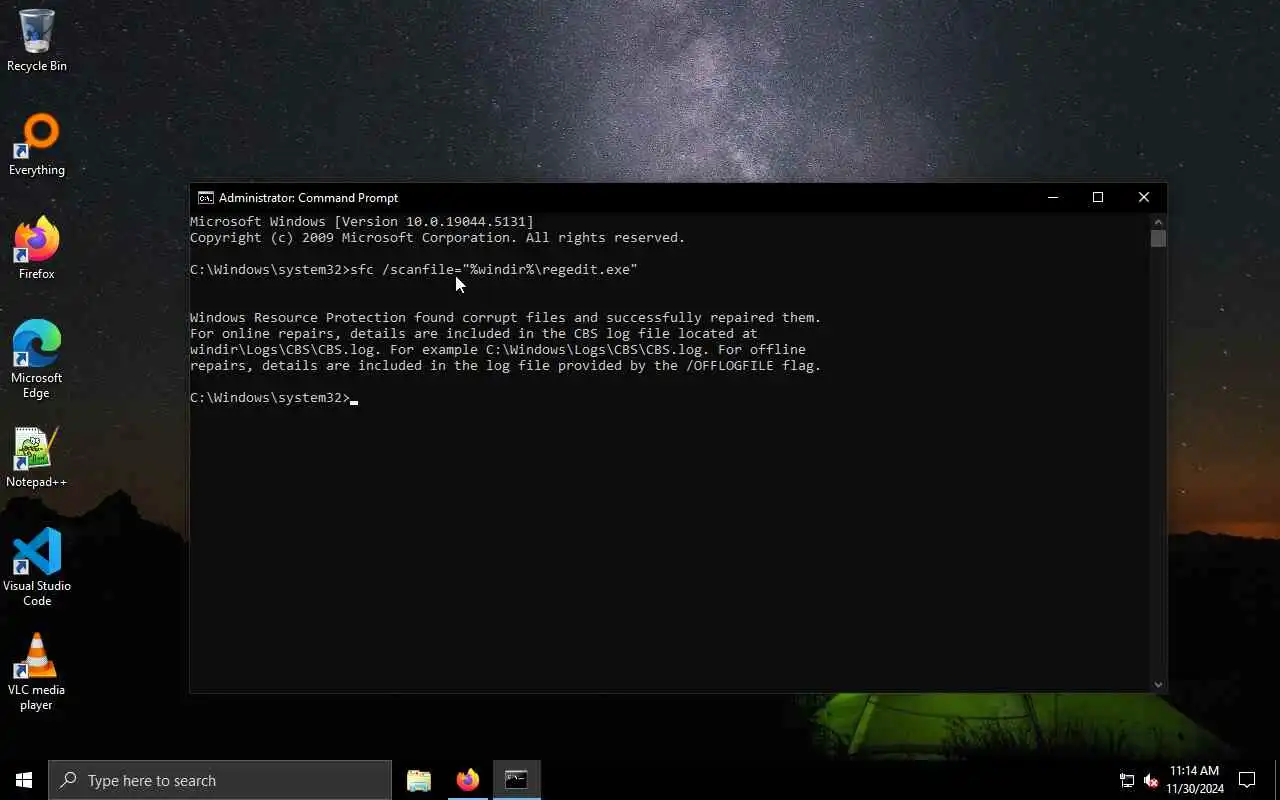Open the Visual Studio Code shortcut
This screenshot has width=1280, height=800.
[37, 567]
